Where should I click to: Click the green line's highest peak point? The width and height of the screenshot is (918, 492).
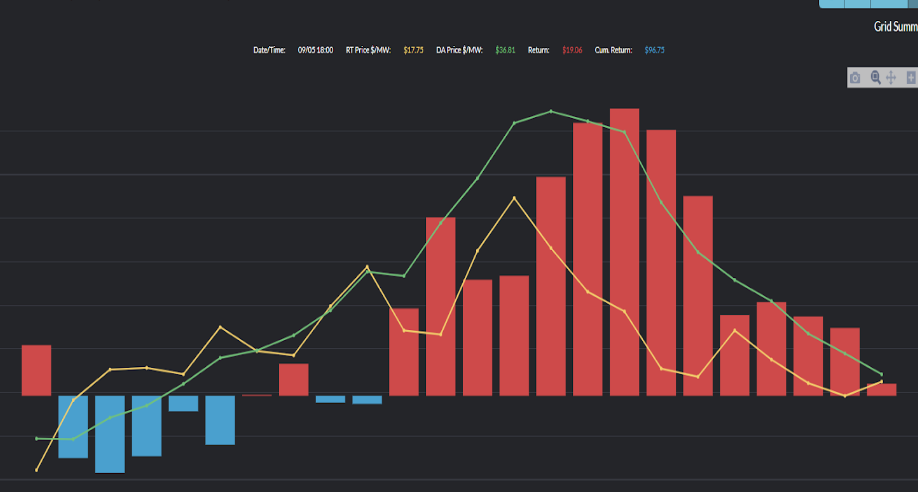[551, 111]
